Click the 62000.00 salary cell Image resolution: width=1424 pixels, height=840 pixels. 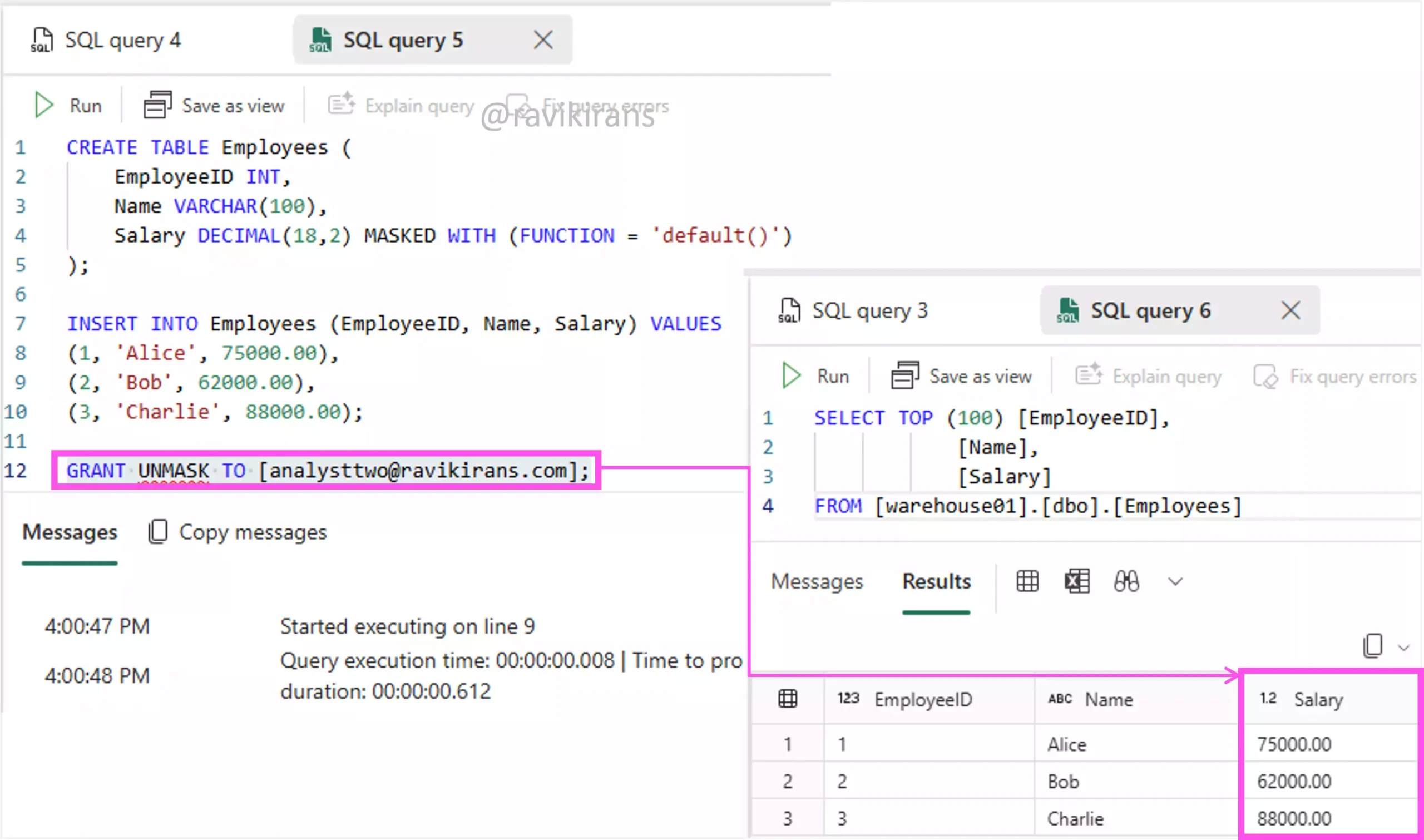pos(1330,782)
